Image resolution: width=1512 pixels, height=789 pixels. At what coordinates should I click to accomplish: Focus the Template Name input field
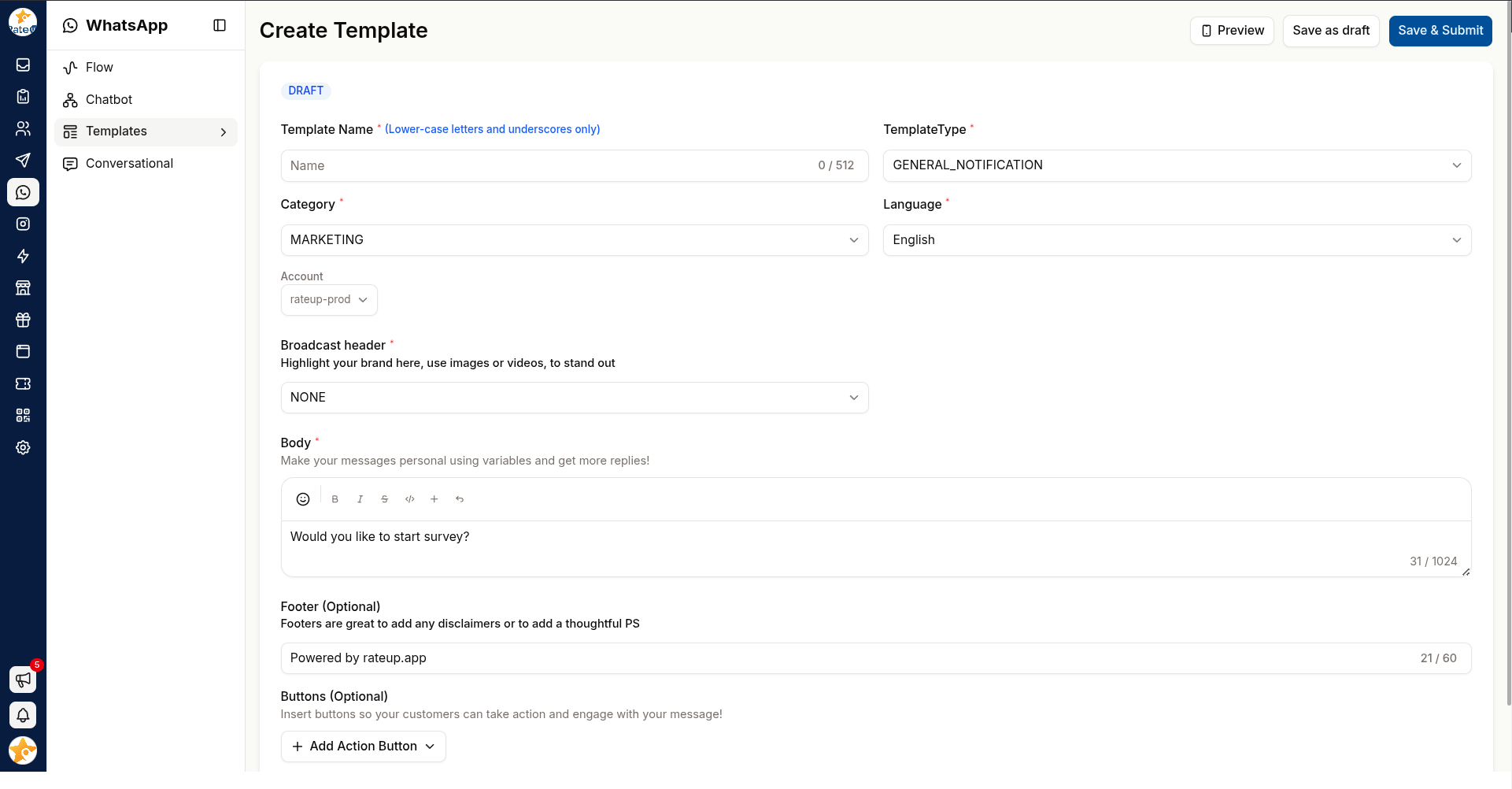pyautogui.click(x=575, y=165)
